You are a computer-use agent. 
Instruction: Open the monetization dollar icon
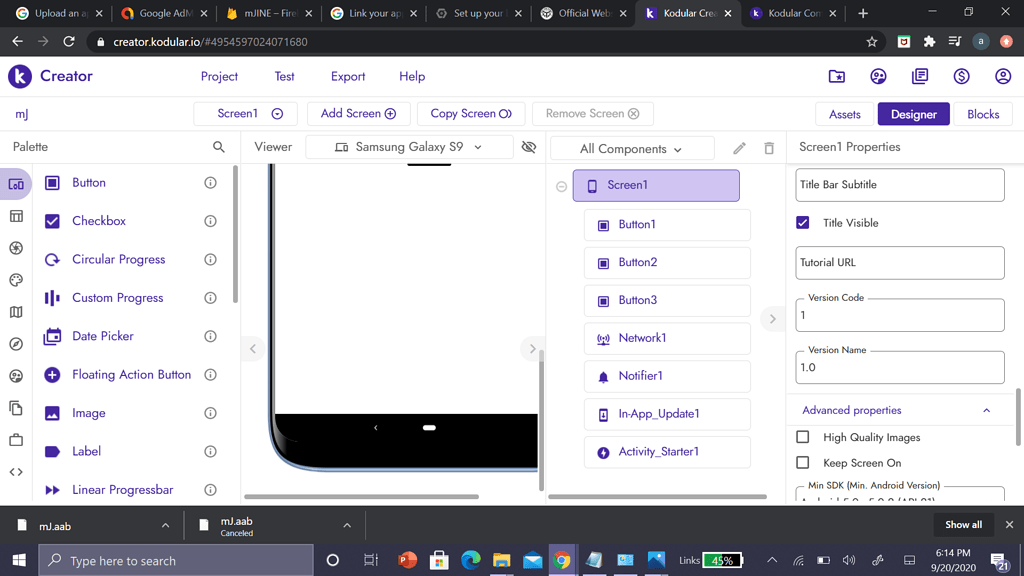pos(961,76)
